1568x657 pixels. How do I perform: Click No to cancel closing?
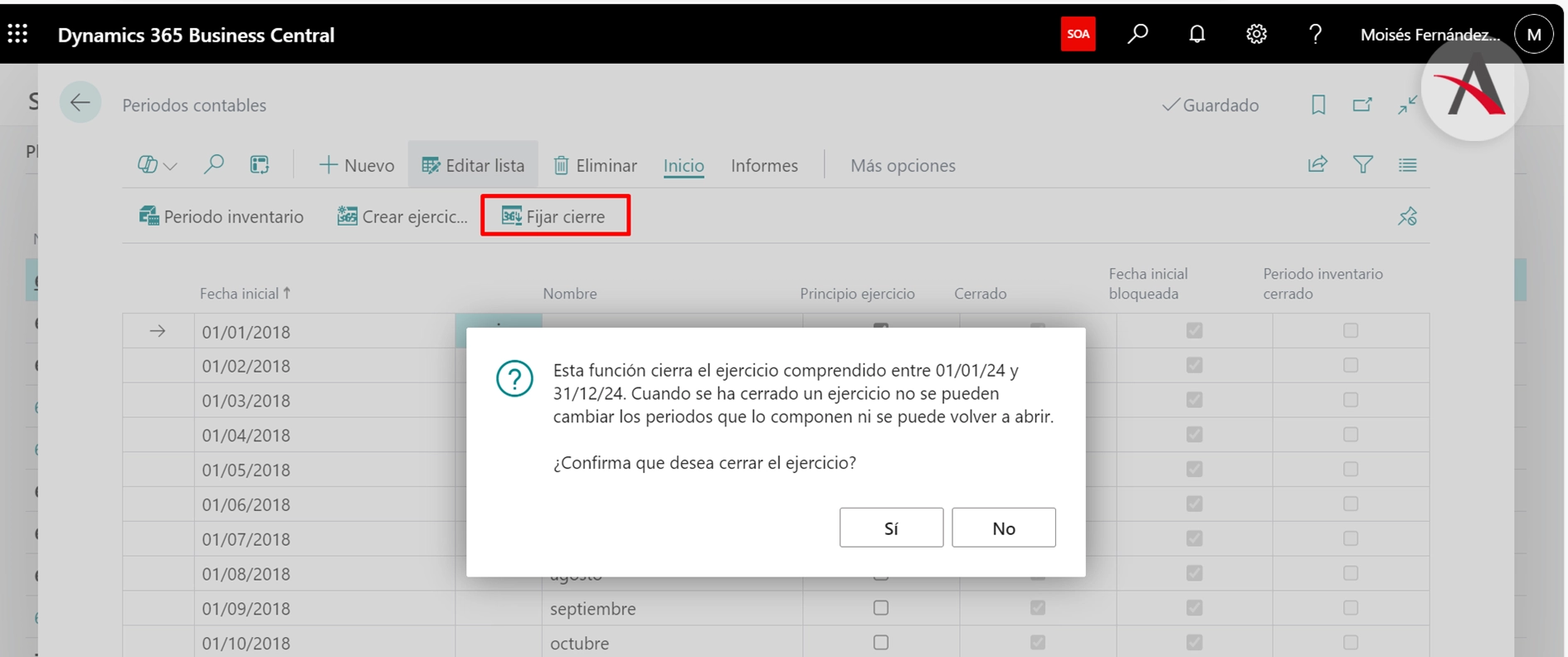1003,528
